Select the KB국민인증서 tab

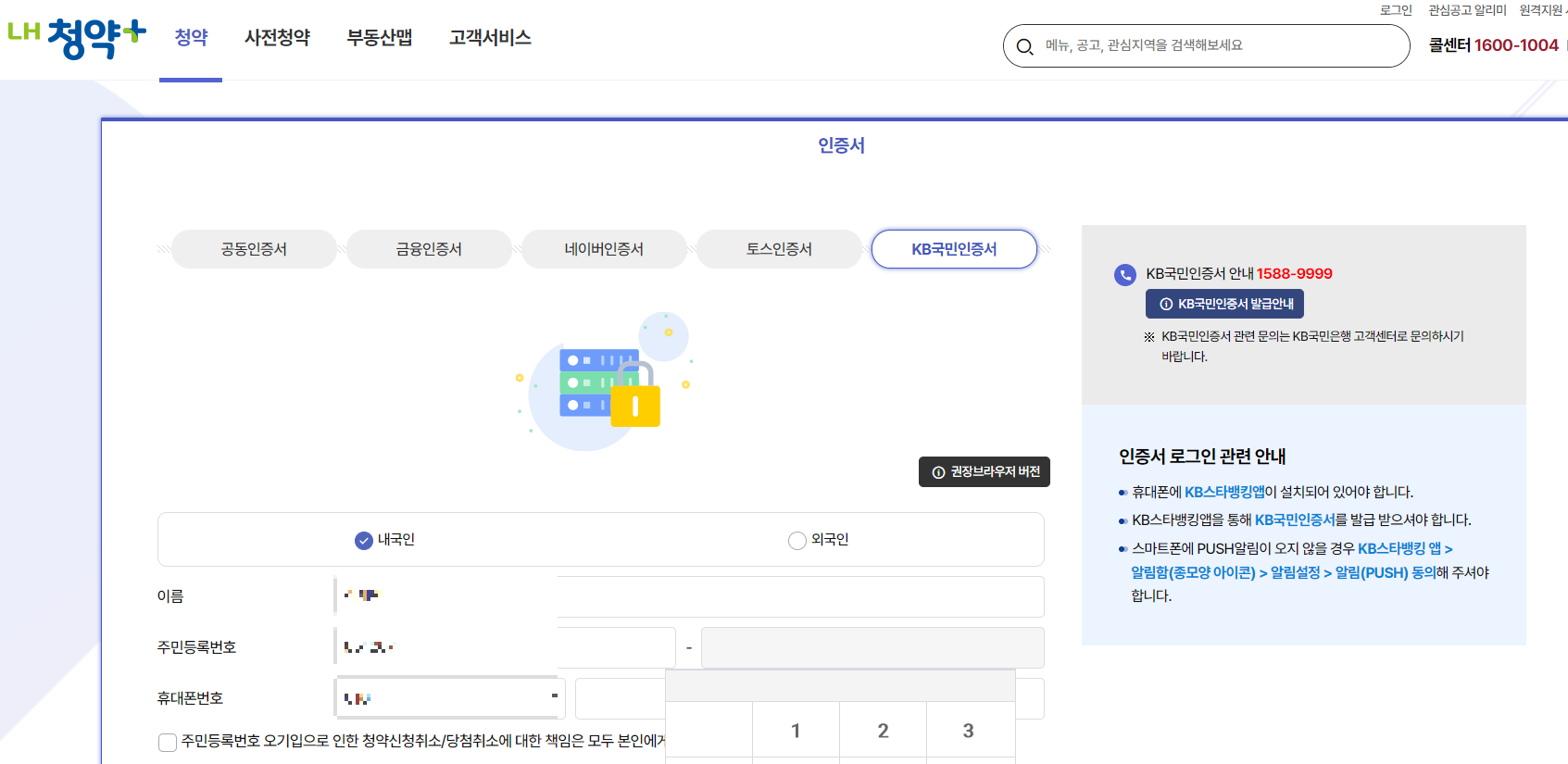click(954, 249)
